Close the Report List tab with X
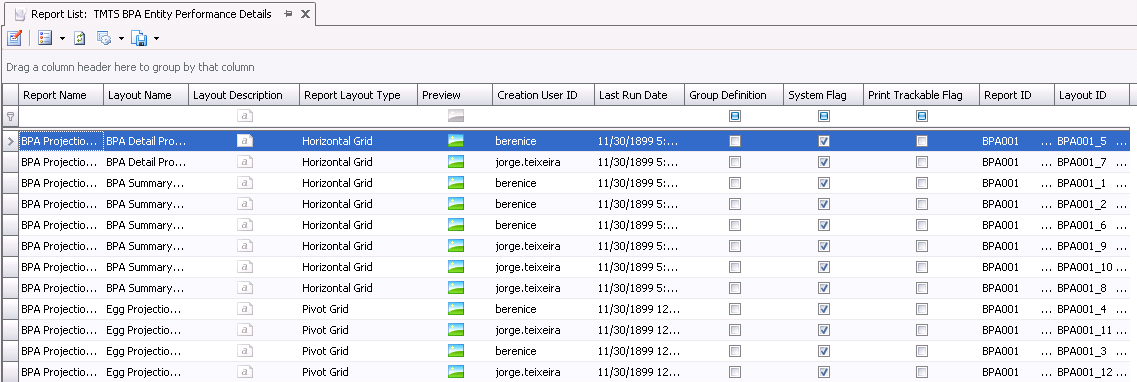Viewport: 1137px width, 382px height. point(305,14)
